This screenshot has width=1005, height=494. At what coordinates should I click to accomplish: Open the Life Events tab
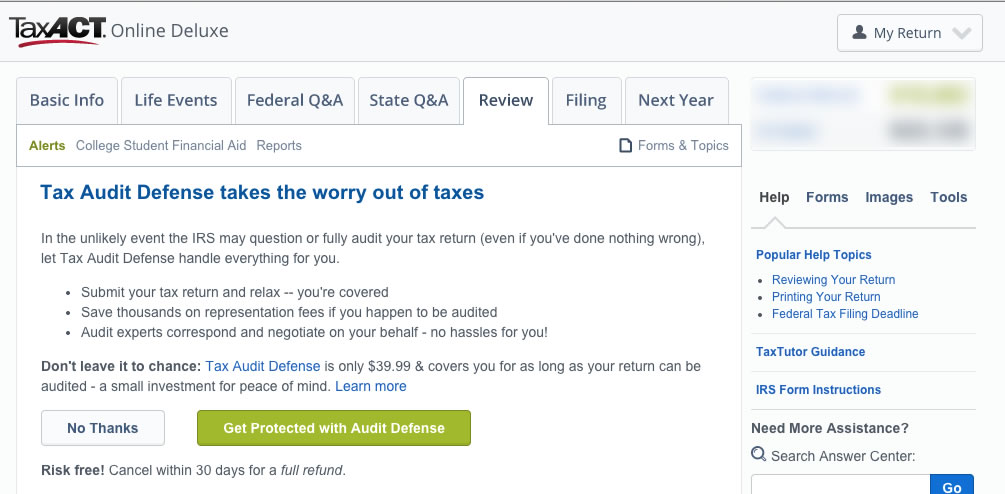tap(176, 101)
